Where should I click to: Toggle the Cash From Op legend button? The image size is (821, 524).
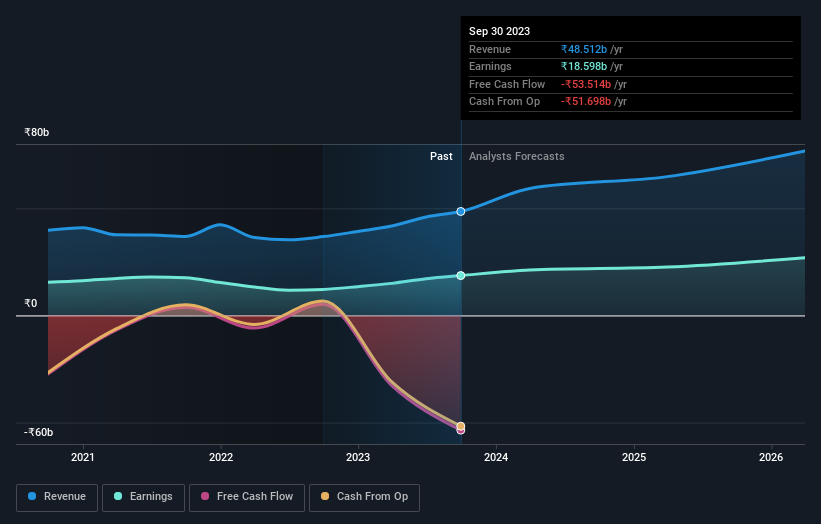[364, 497]
